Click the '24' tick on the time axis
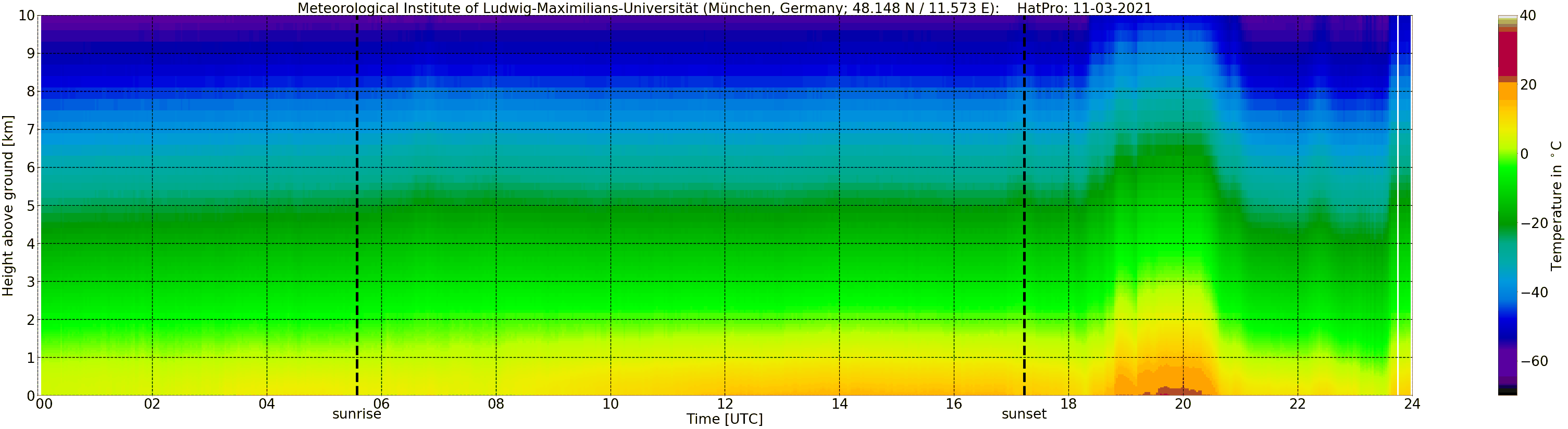Screen dimensions: 1568x429 [x=1412, y=404]
